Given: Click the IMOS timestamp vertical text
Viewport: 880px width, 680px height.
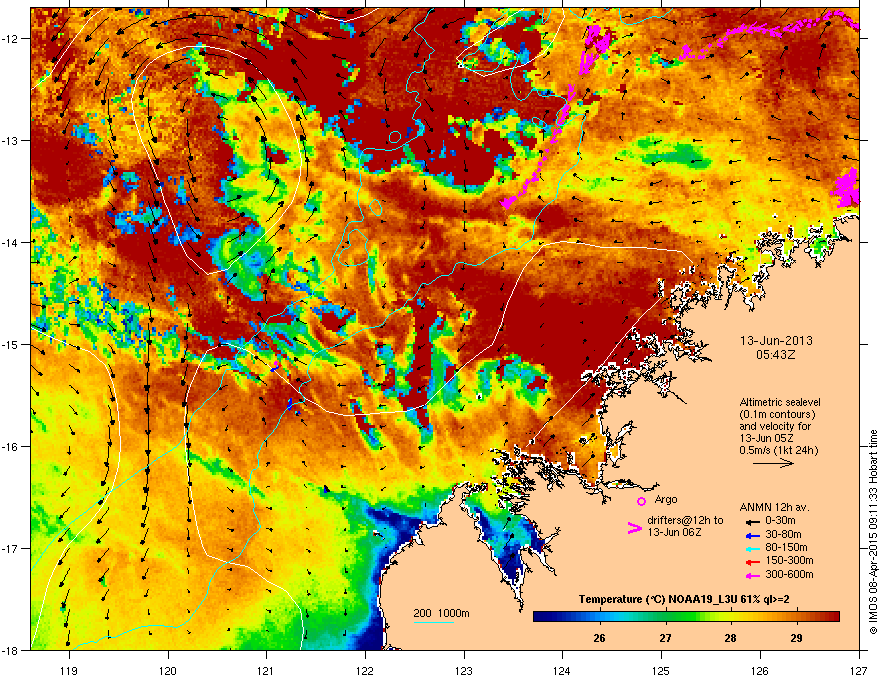Looking at the screenshot, I should click(873, 532).
